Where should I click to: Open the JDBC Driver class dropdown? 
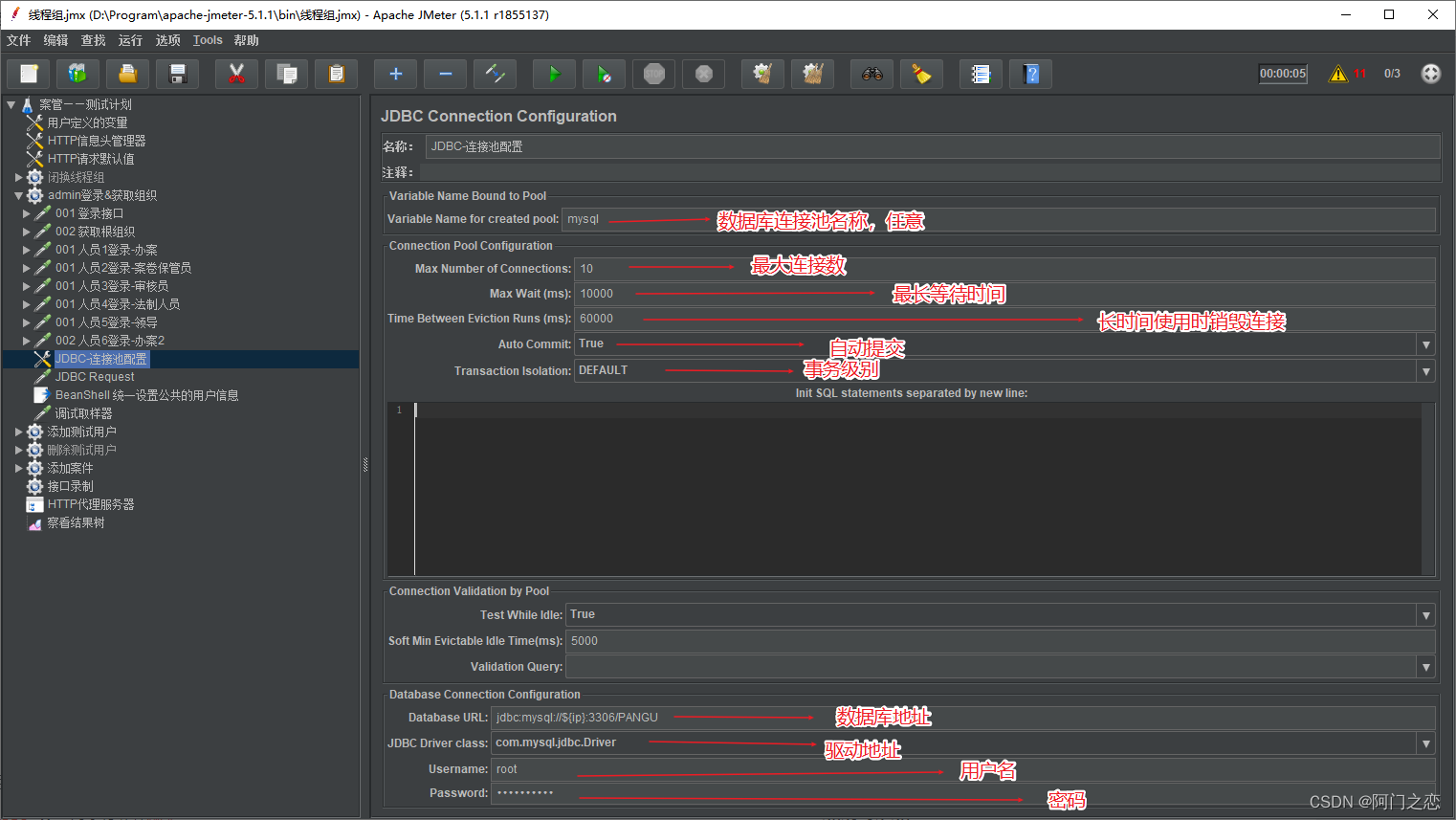(x=1426, y=743)
